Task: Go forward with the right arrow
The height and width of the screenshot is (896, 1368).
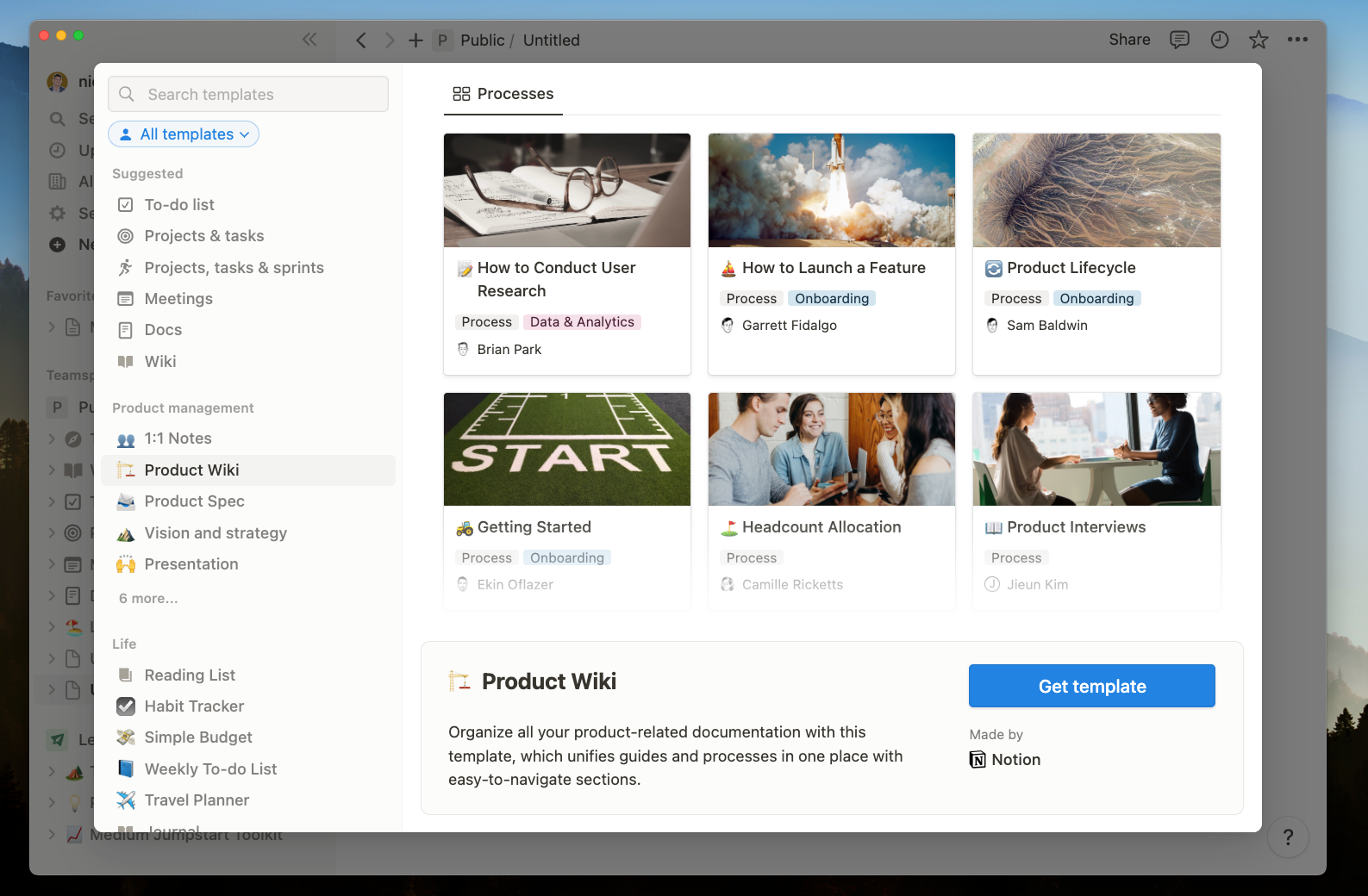Action: pyautogui.click(x=390, y=40)
